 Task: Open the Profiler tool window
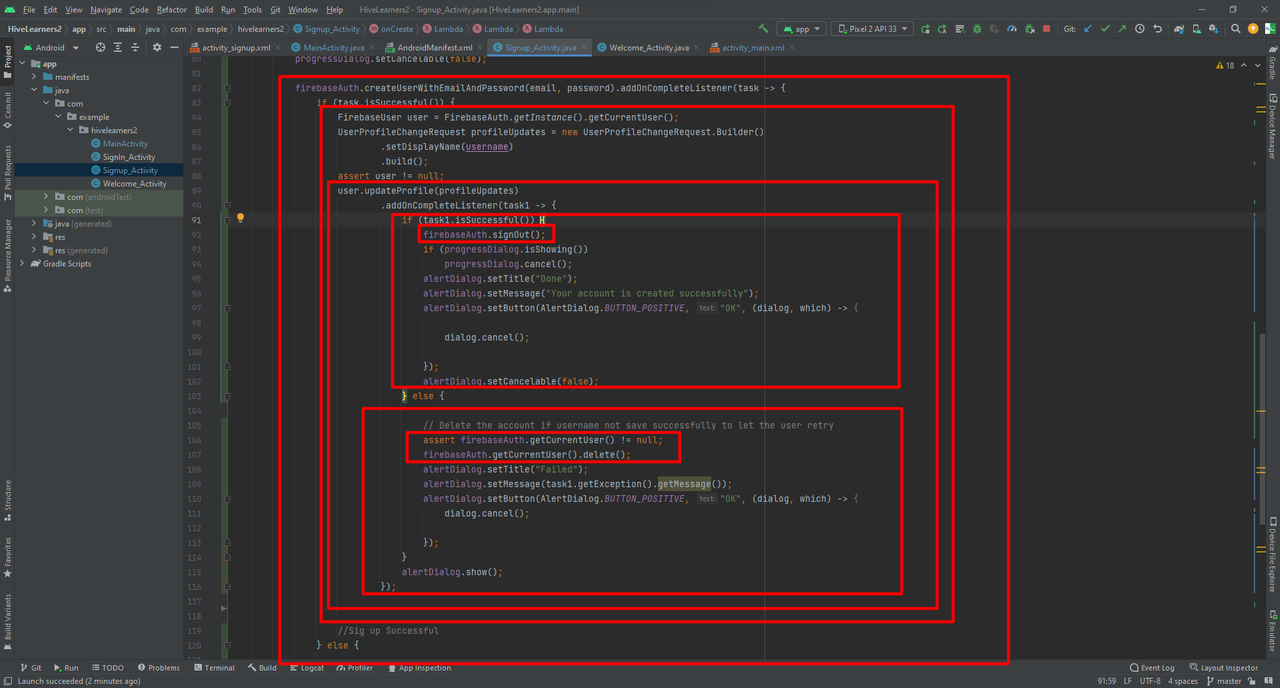(354, 668)
